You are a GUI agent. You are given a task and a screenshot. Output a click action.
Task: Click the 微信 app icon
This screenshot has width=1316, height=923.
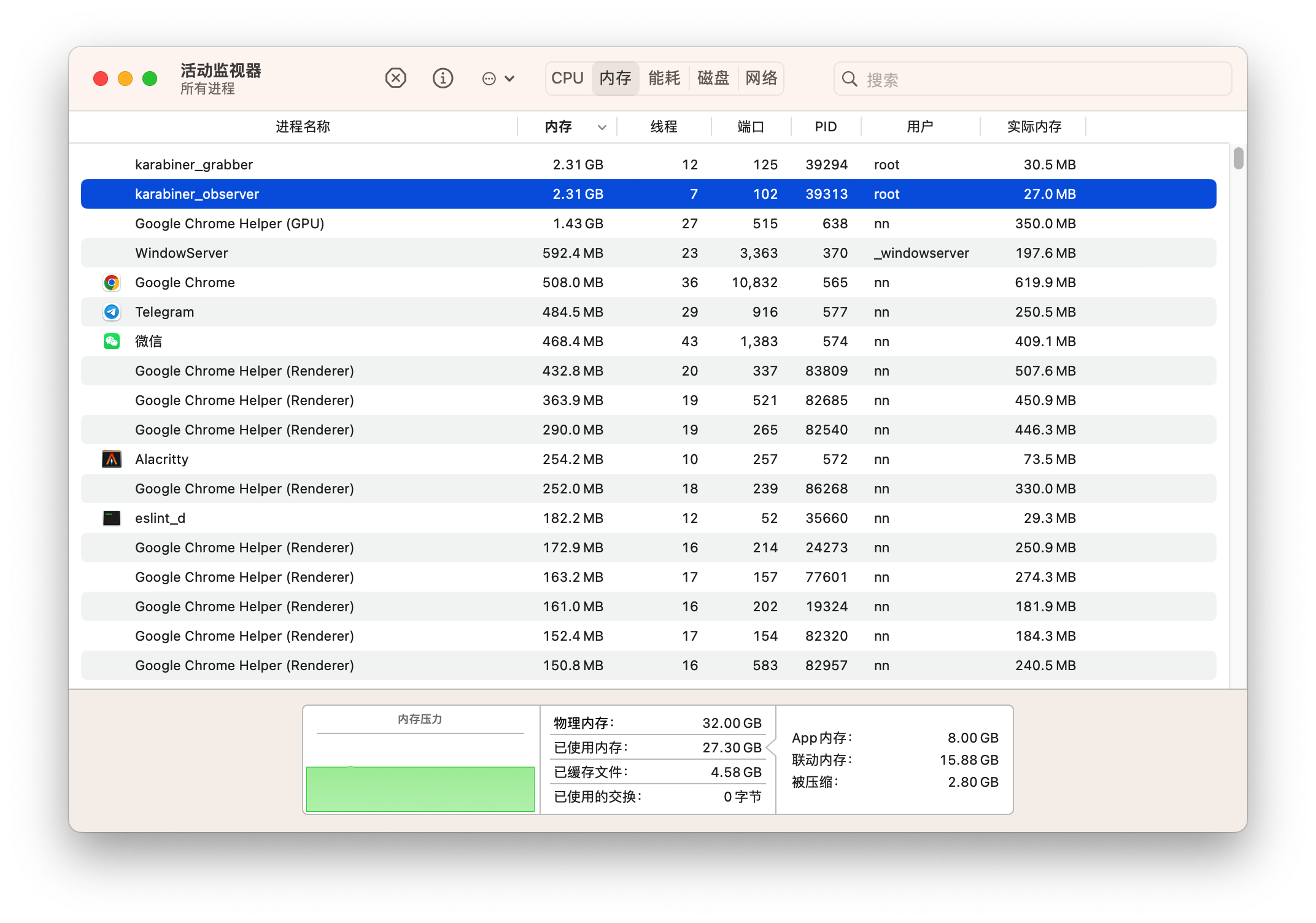coord(111,341)
